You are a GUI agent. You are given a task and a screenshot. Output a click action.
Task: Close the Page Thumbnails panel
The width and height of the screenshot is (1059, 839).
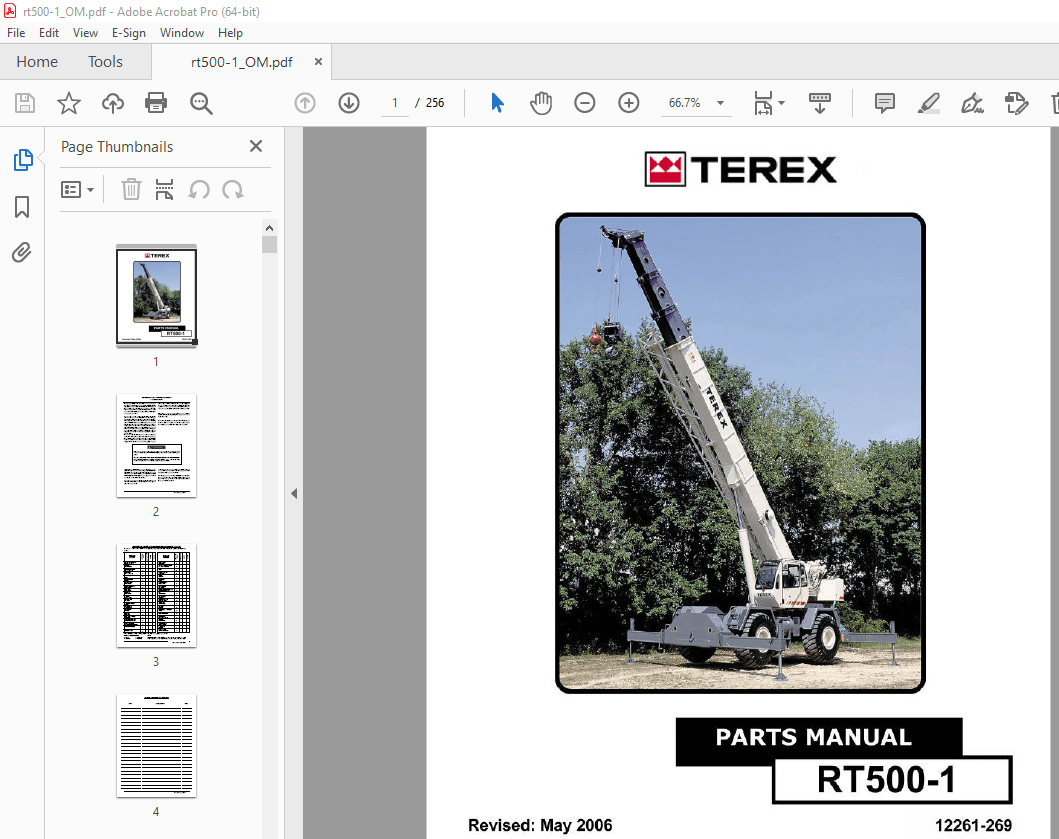tap(256, 146)
